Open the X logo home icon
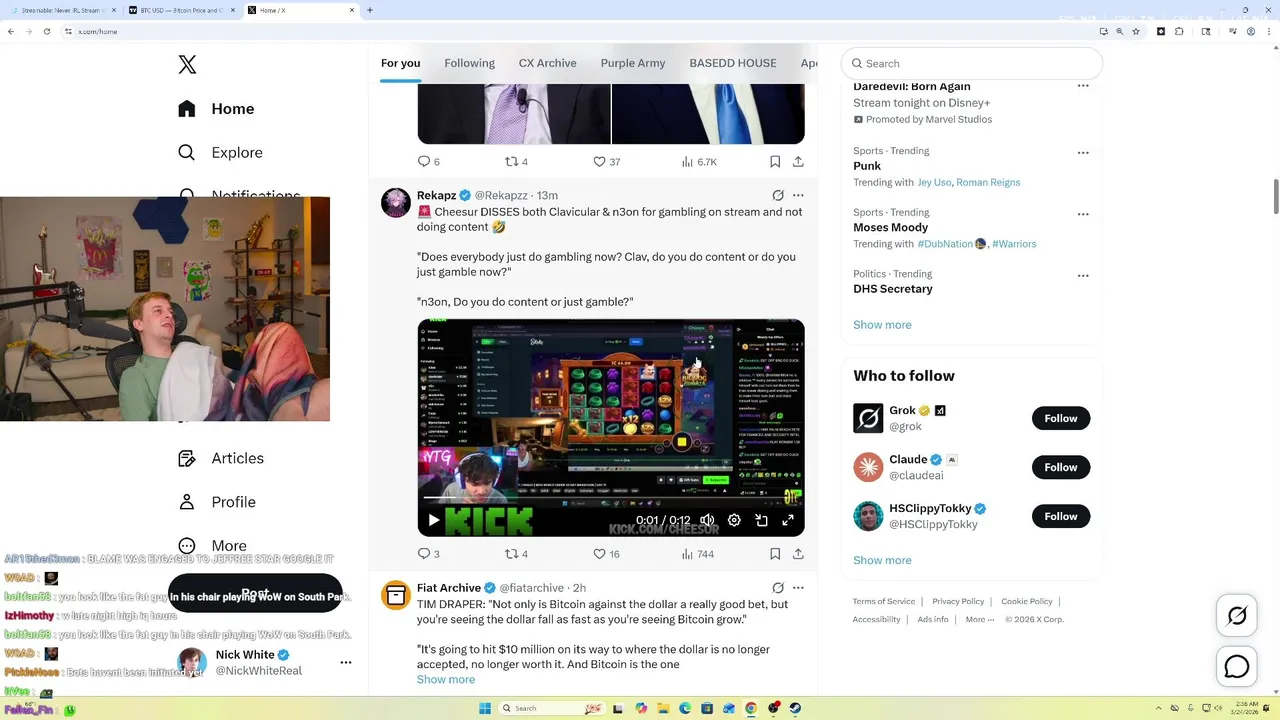 (x=187, y=65)
